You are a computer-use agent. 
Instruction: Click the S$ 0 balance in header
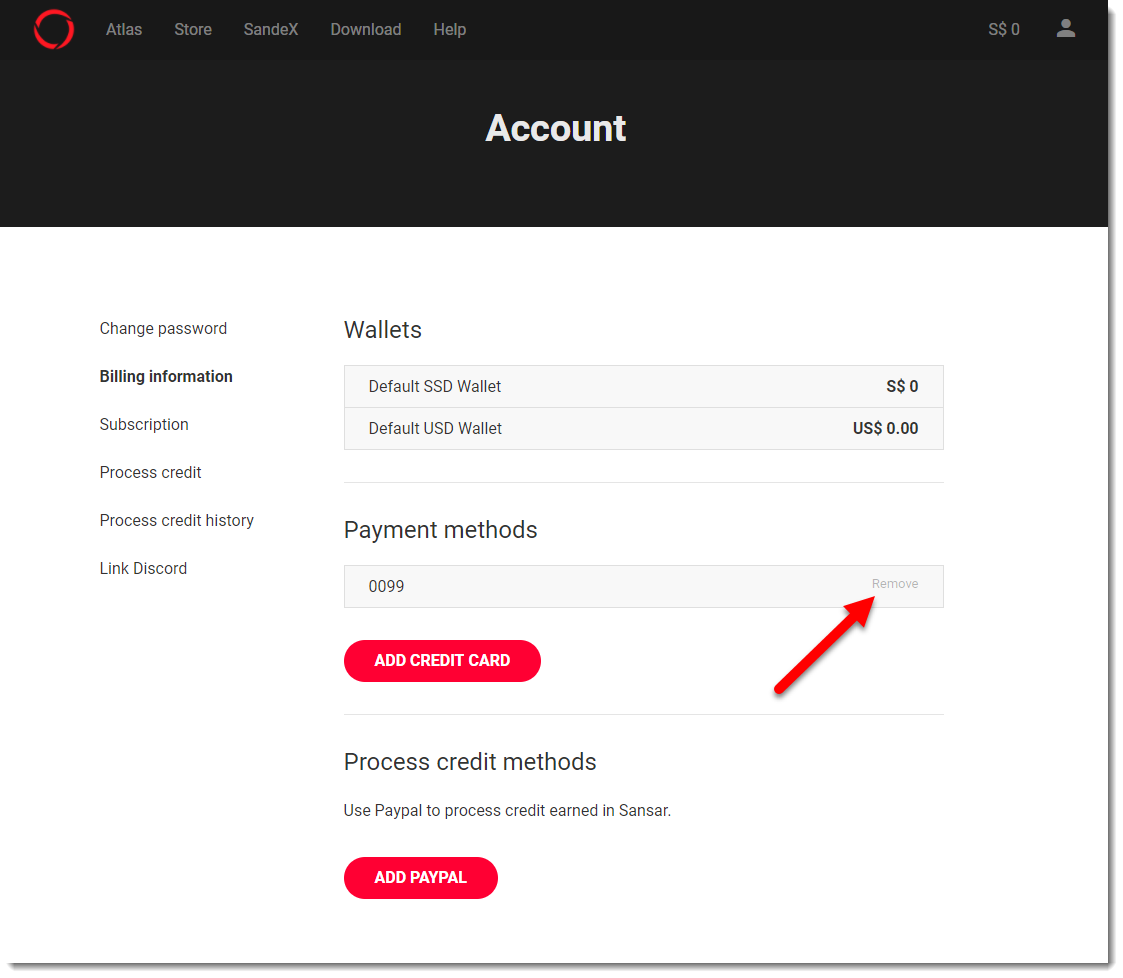1004,30
